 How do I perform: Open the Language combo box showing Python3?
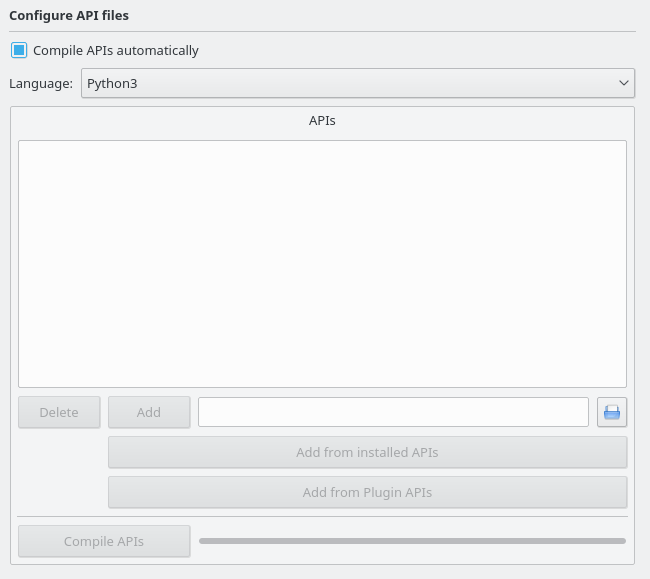click(x=357, y=83)
